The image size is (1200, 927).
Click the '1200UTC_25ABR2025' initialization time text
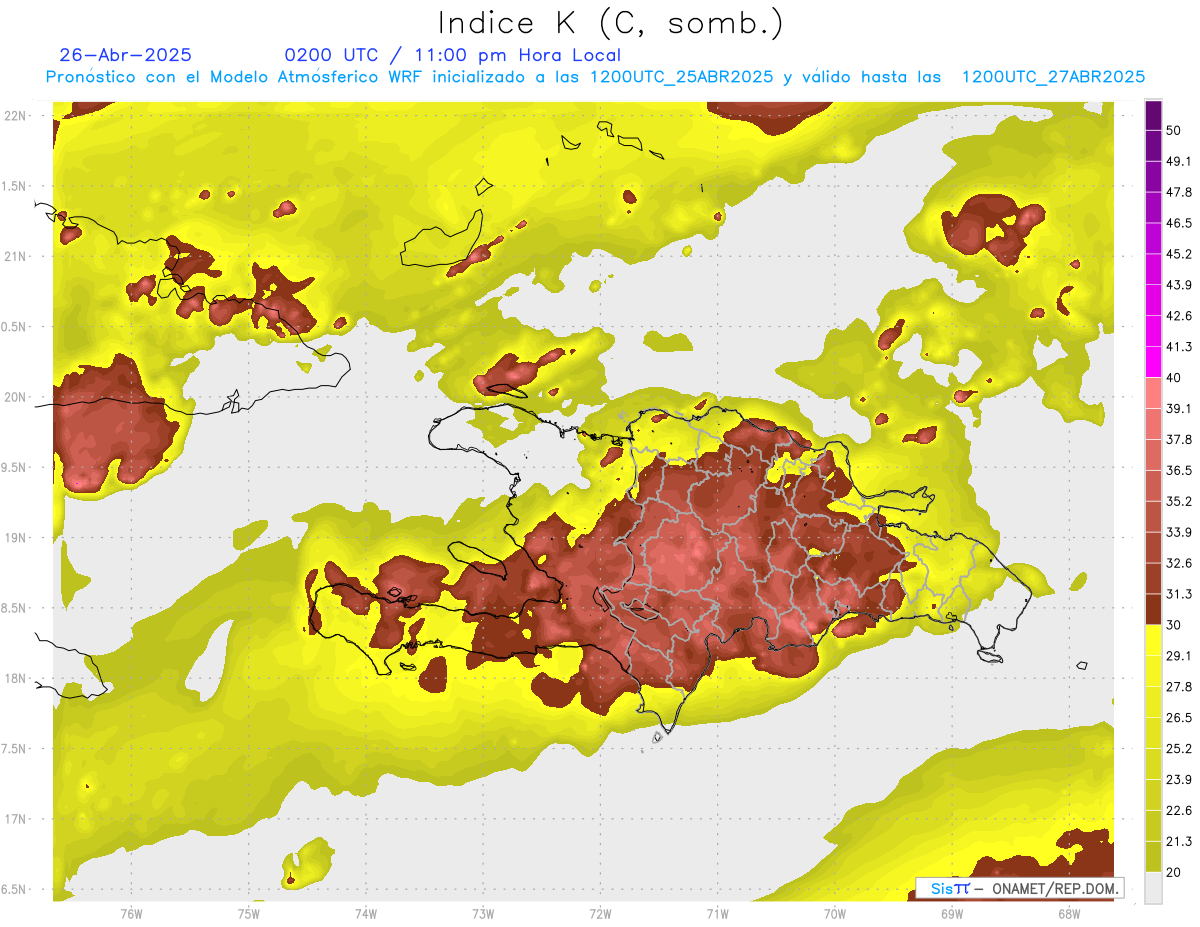[682, 77]
